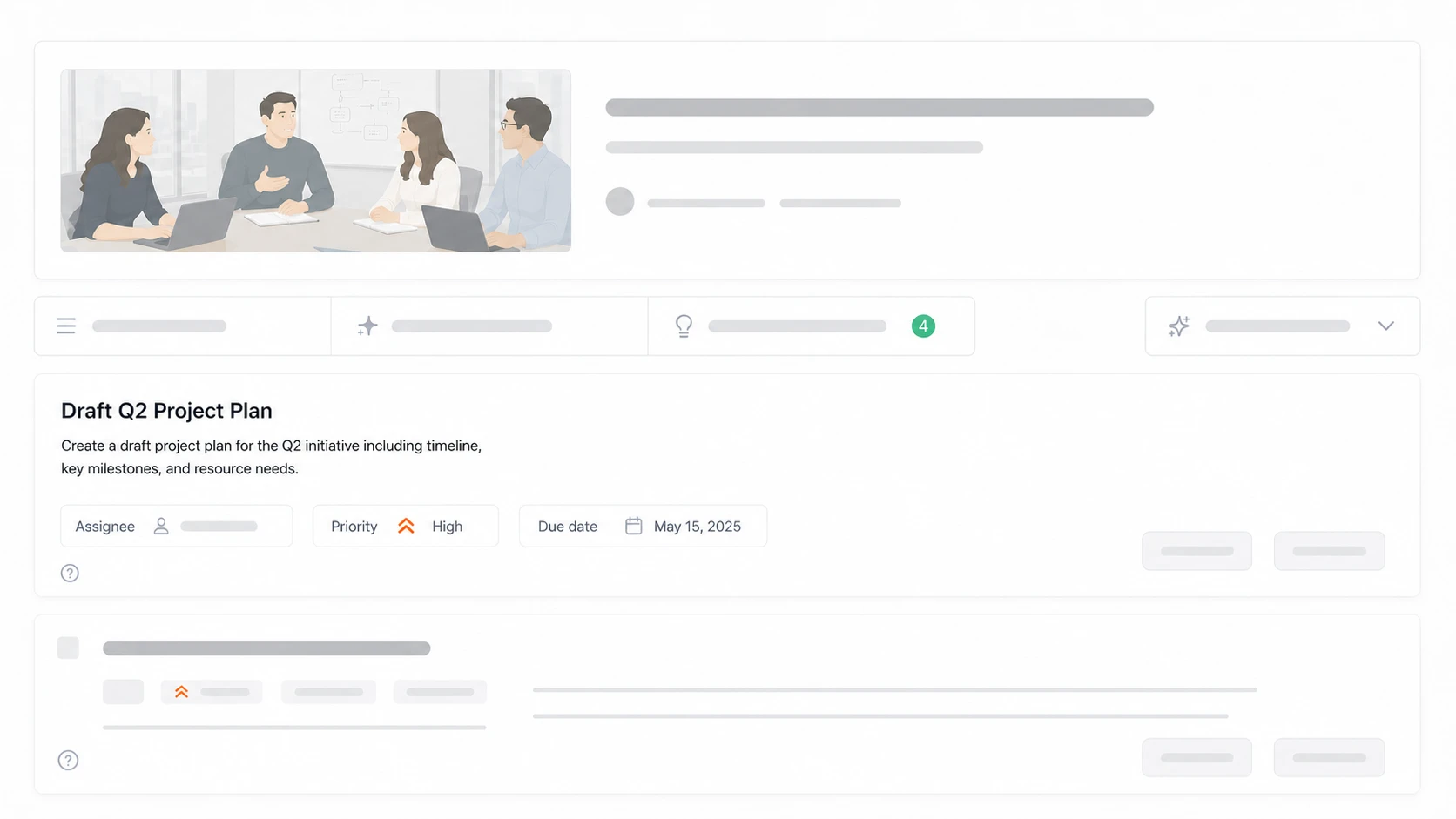This screenshot has width=1456, height=819.
Task: Click the first button in the lower card
Action: coord(1197,758)
